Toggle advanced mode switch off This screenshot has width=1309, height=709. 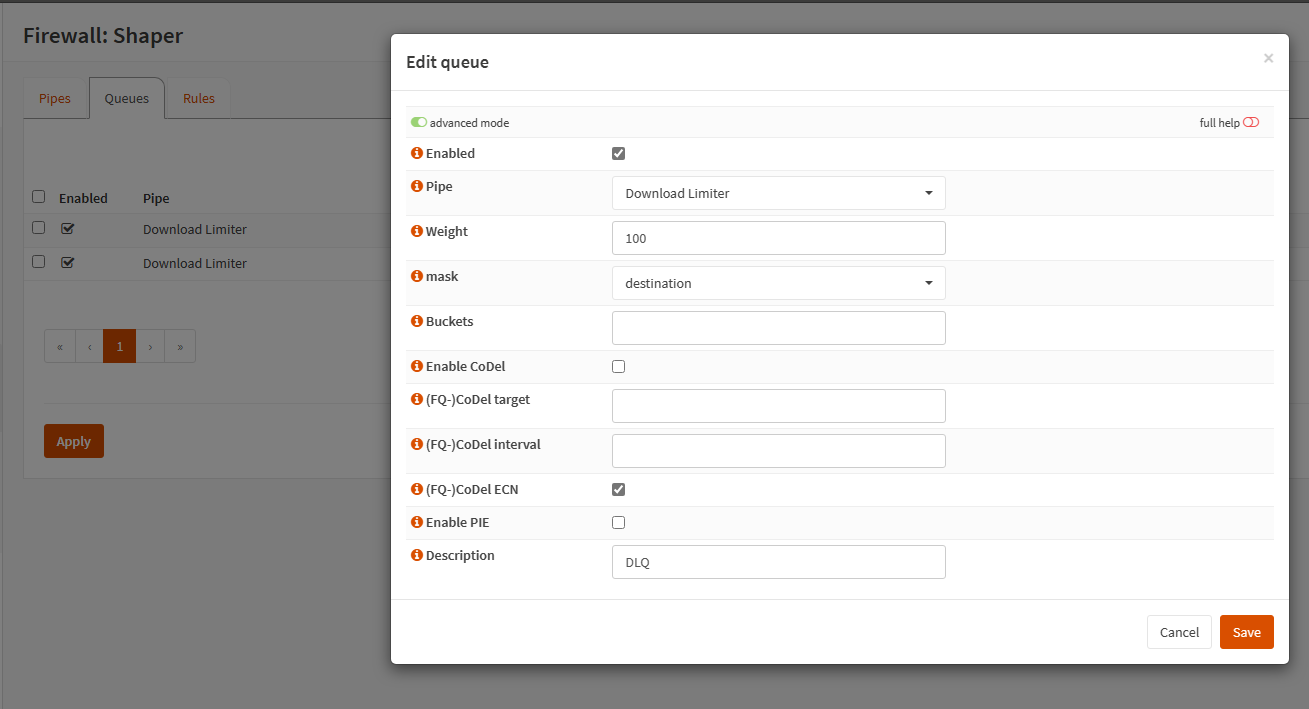click(x=419, y=123)
